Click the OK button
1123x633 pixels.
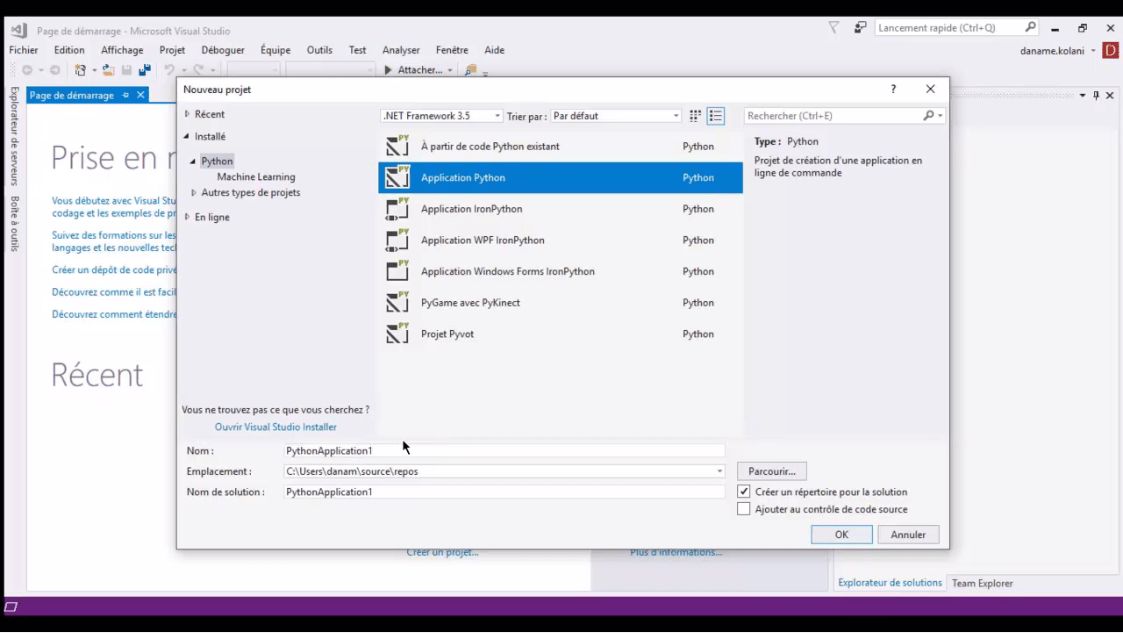tap(842, 535)
